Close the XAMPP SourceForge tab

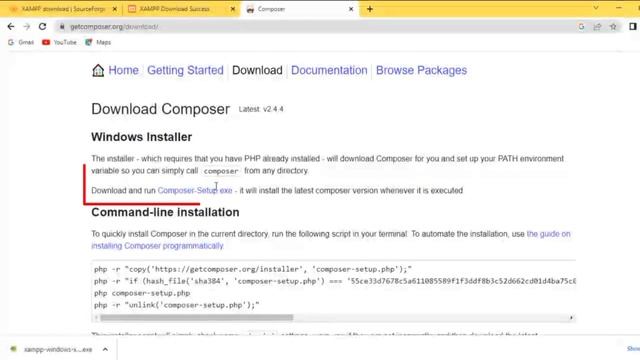click(x=114, y=9)
